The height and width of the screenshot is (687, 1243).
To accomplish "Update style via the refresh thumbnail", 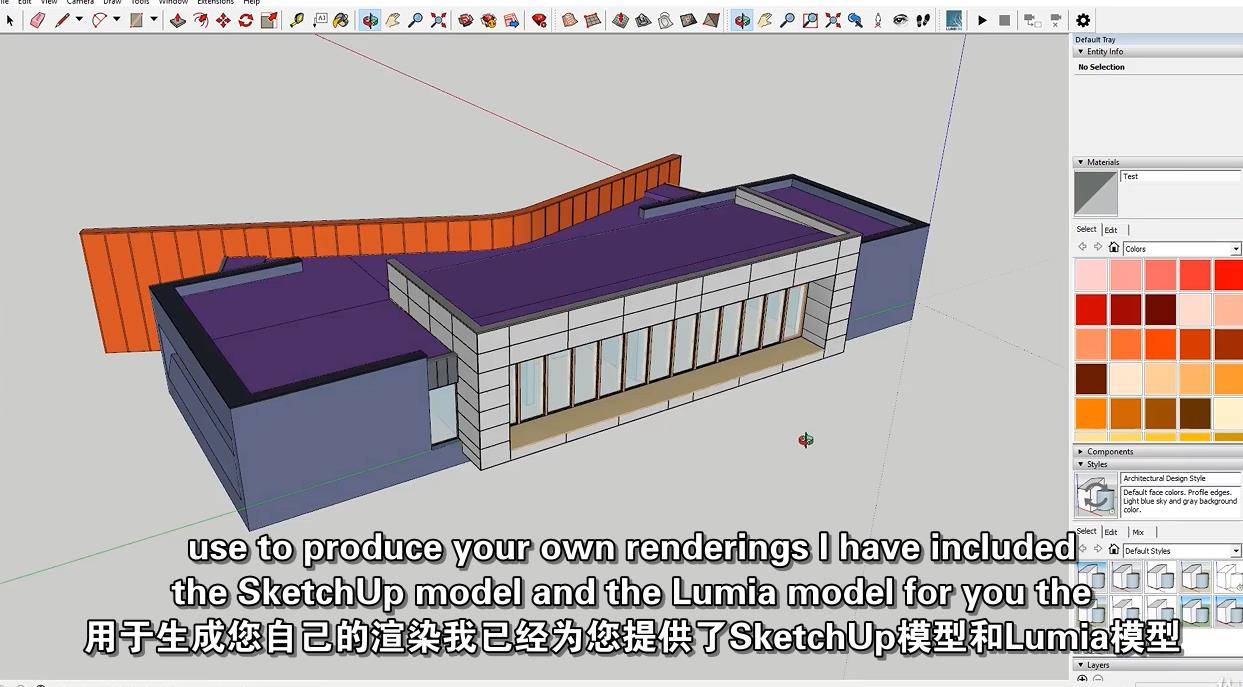I will tap(1096, 496).
